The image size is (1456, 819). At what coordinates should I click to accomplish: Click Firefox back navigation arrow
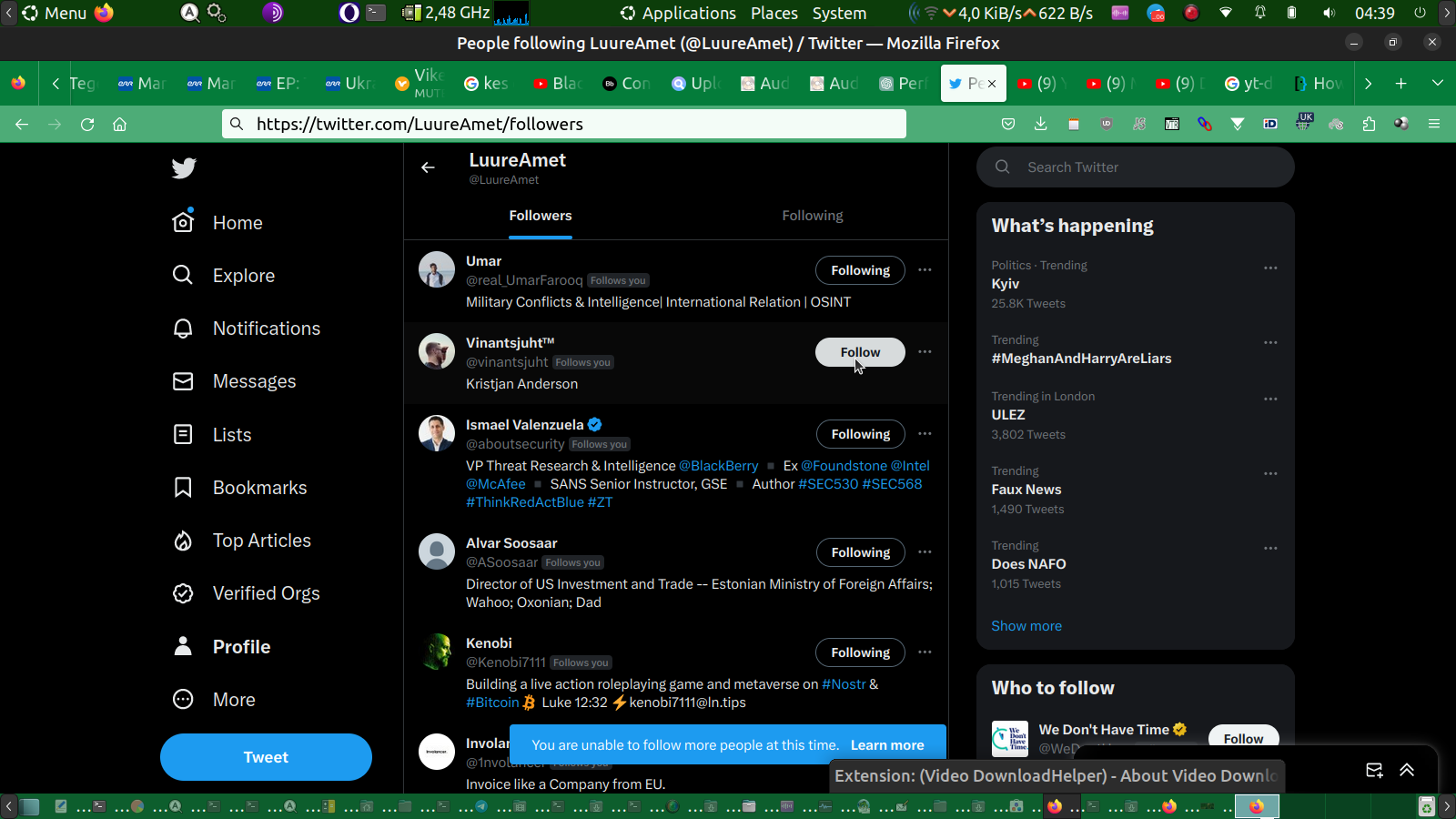[22, 124]
